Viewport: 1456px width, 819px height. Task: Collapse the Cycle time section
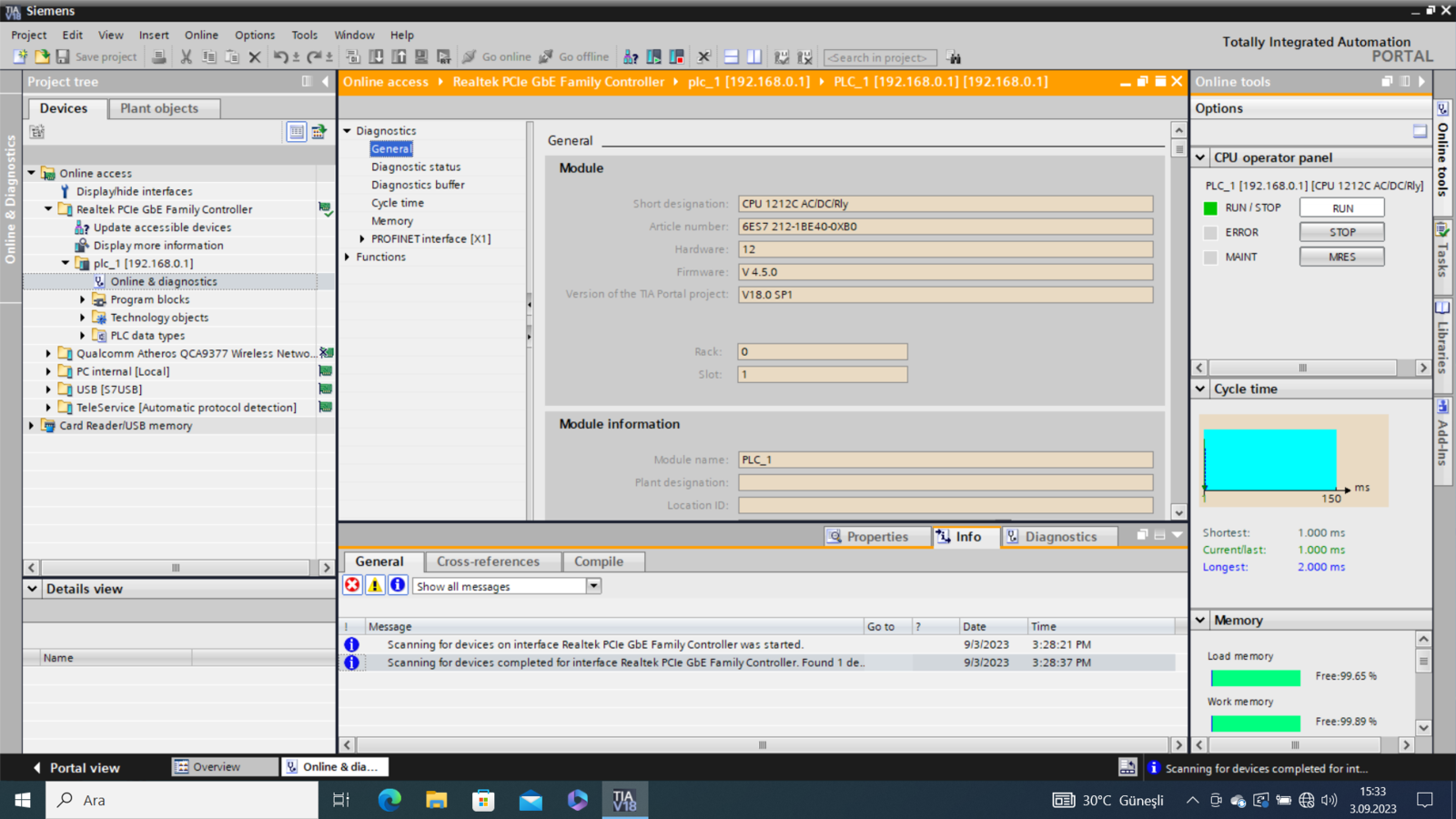click(1200, 389)
